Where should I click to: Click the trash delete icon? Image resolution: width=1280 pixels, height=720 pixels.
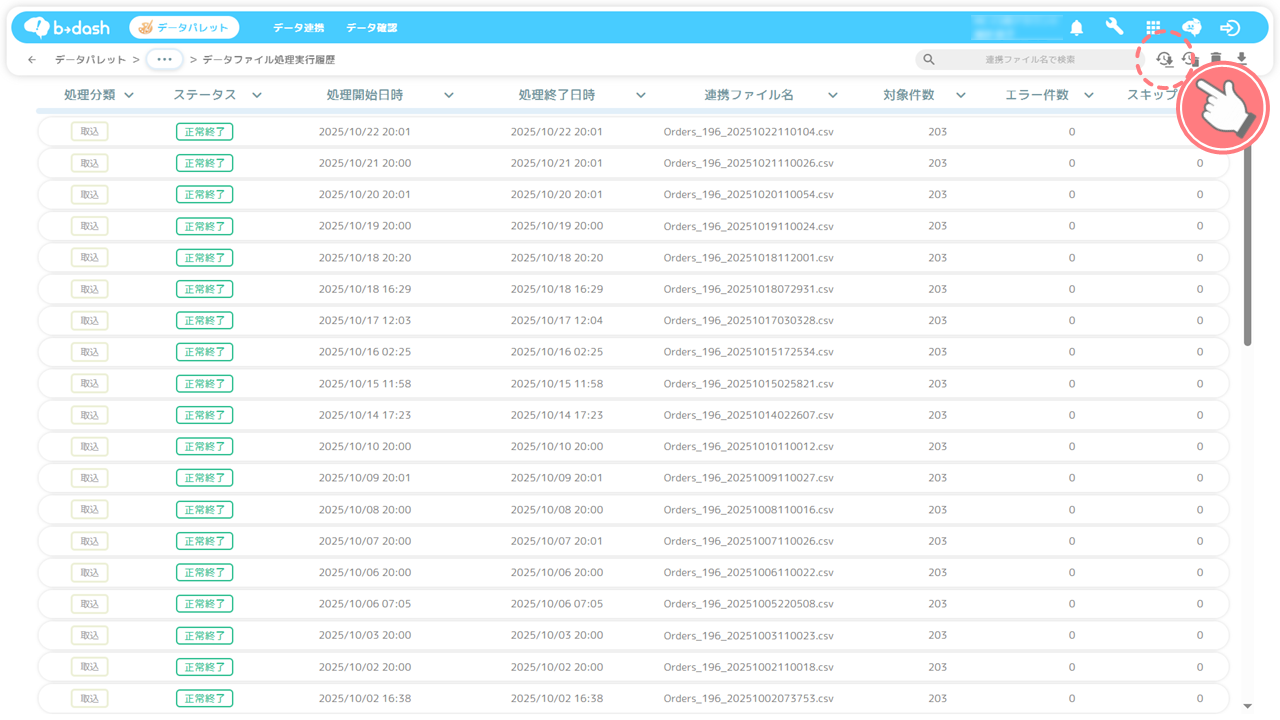click(1216, 59)
